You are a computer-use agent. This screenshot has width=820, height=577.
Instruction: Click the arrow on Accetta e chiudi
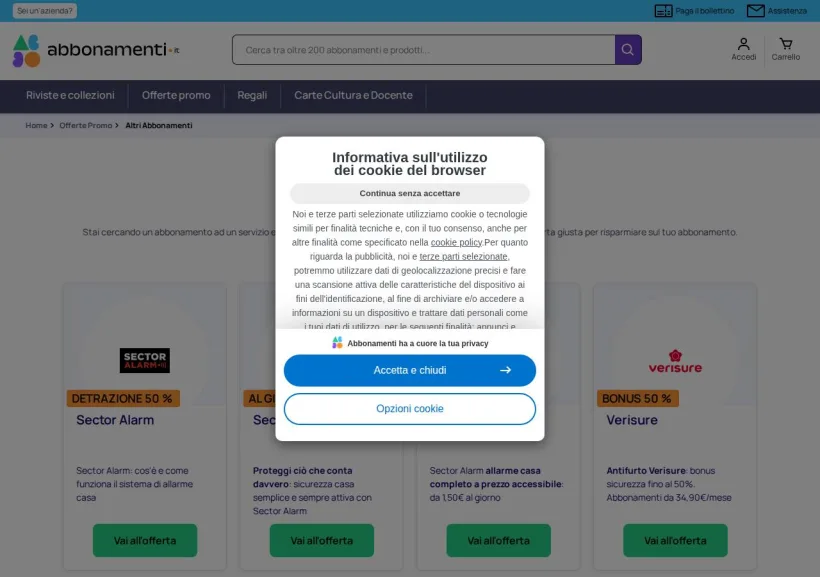pos(505,370)
